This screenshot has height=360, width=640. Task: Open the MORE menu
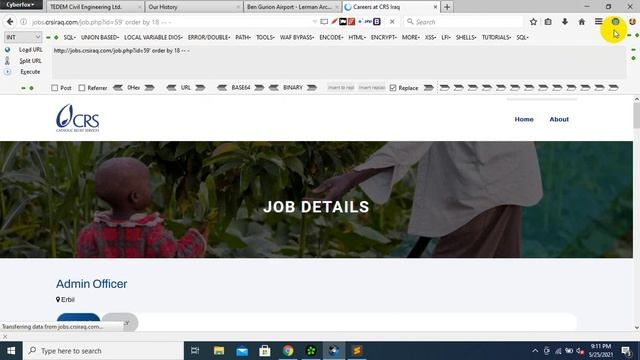coord(411,37)
